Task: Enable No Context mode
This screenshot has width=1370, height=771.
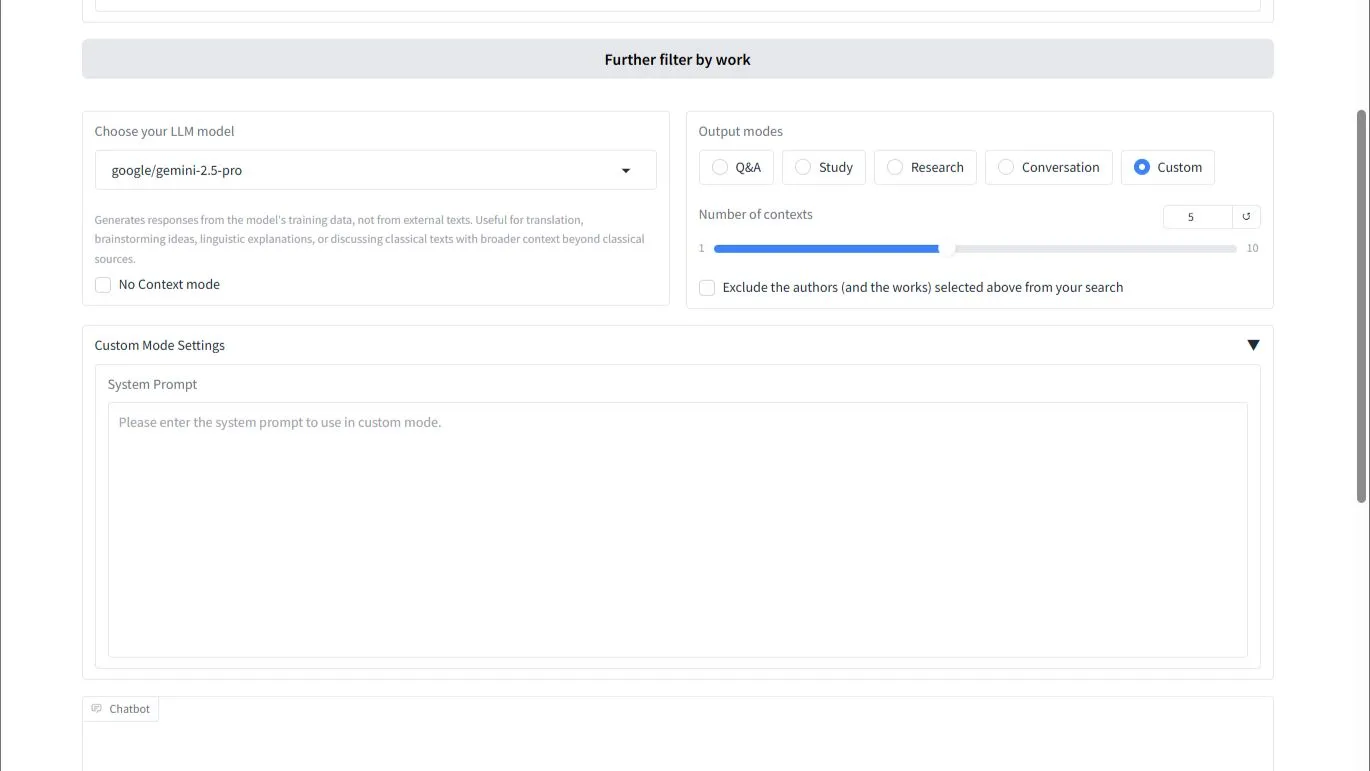Action: (x=103, y=285)
